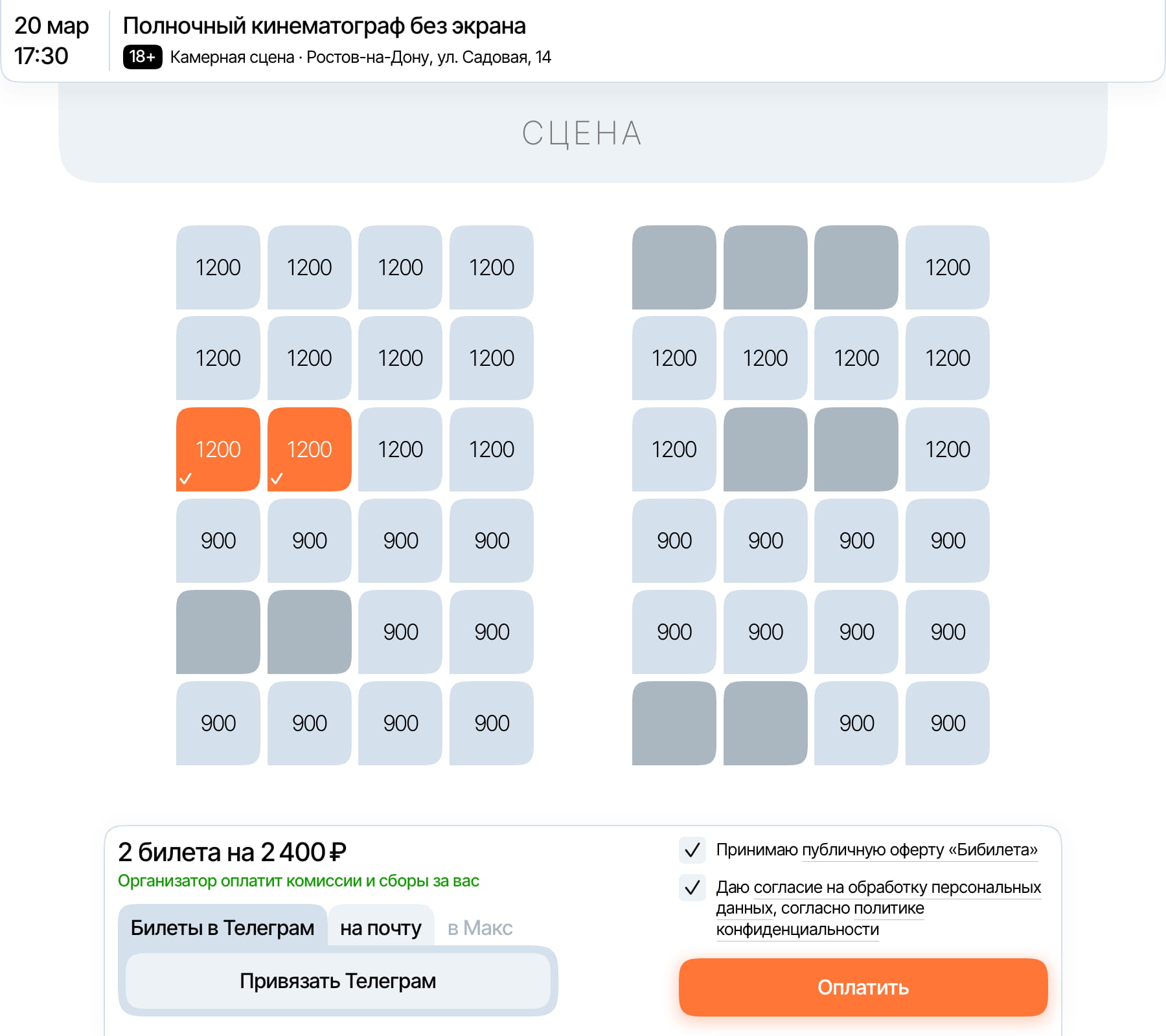Open the «политике конфиденциальности» link
1166x1036 pixels.
pos(842,919)
